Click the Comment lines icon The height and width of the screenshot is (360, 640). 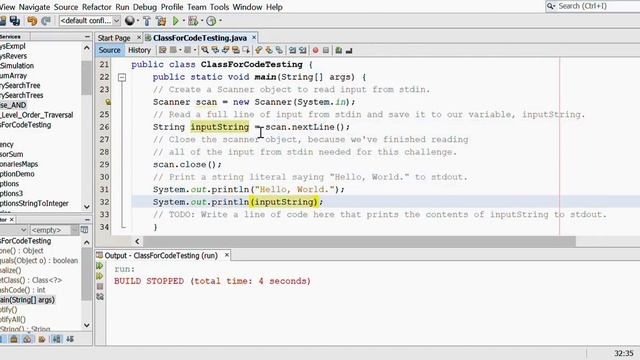339,50
